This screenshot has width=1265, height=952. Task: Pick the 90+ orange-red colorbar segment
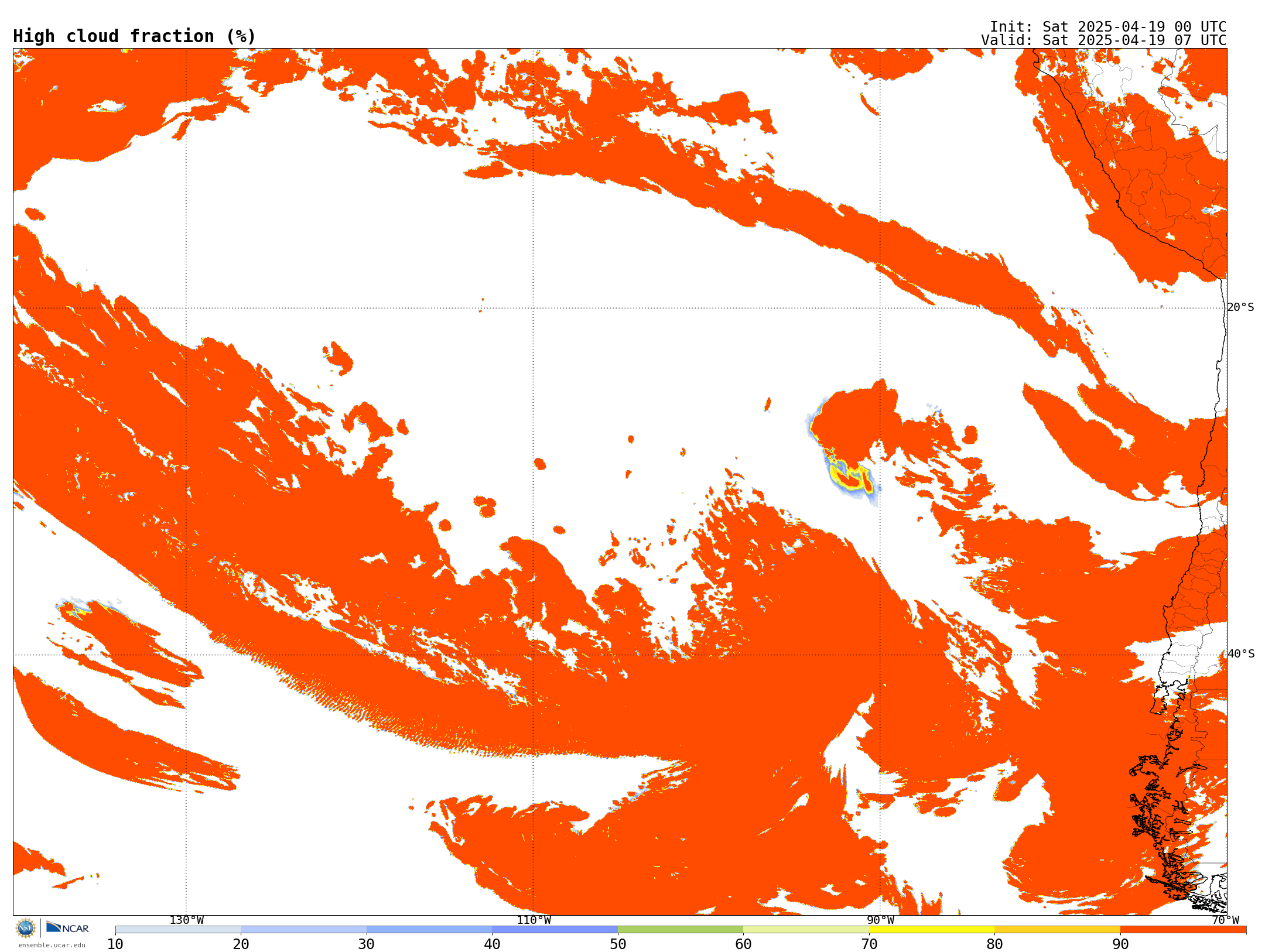[x=1183, y=930]
